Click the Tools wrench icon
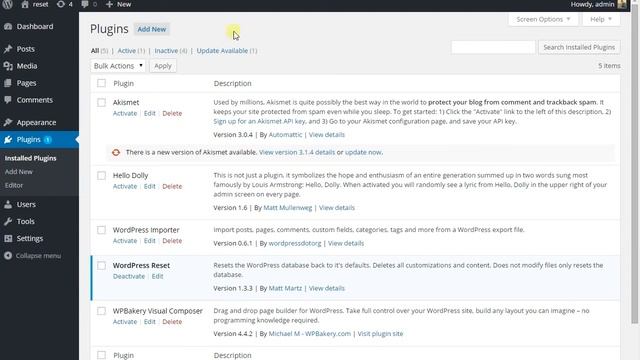640x360 pixels. [8, 221]
